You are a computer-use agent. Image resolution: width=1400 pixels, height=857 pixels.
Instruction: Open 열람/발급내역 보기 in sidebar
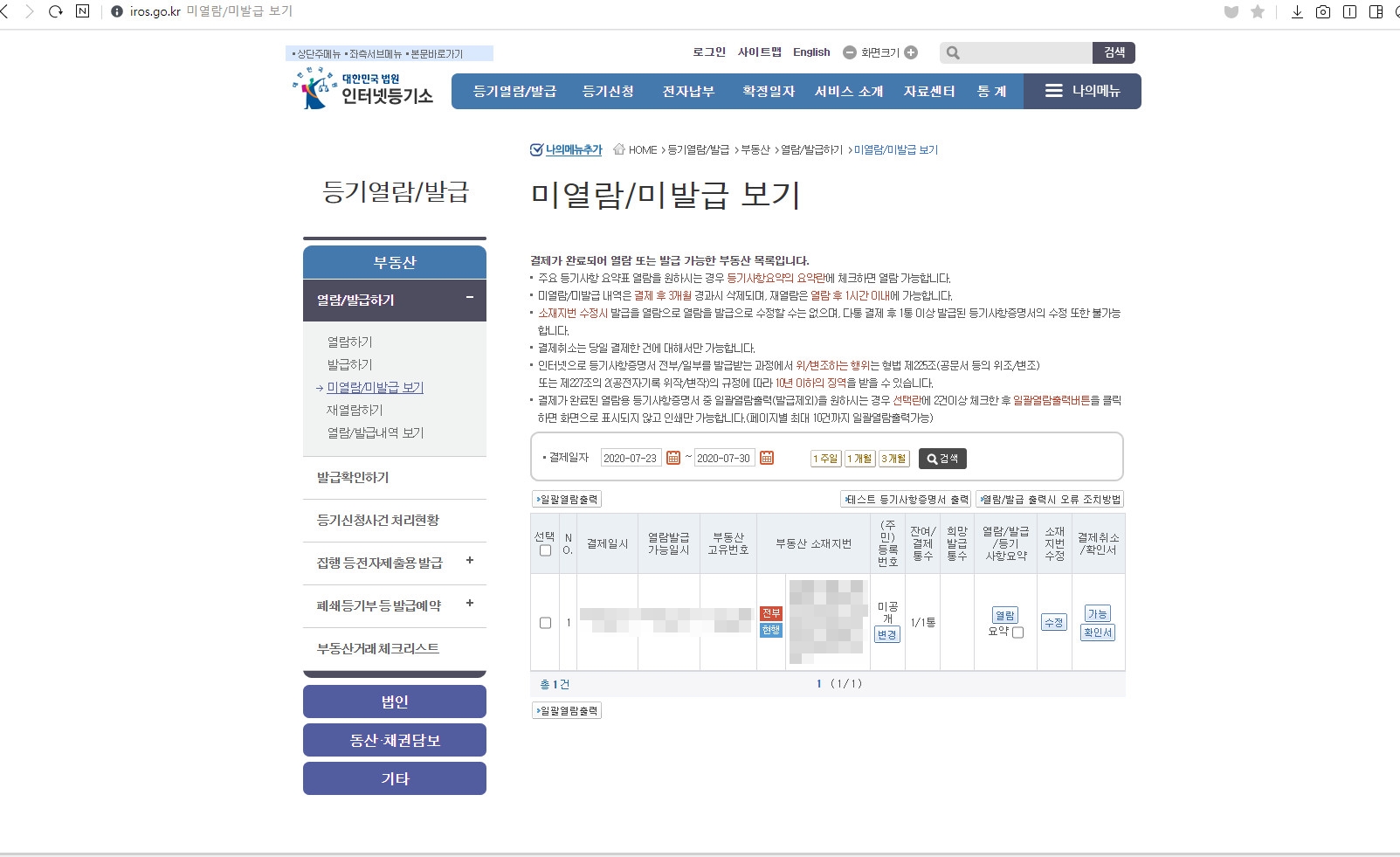[376, 432]
